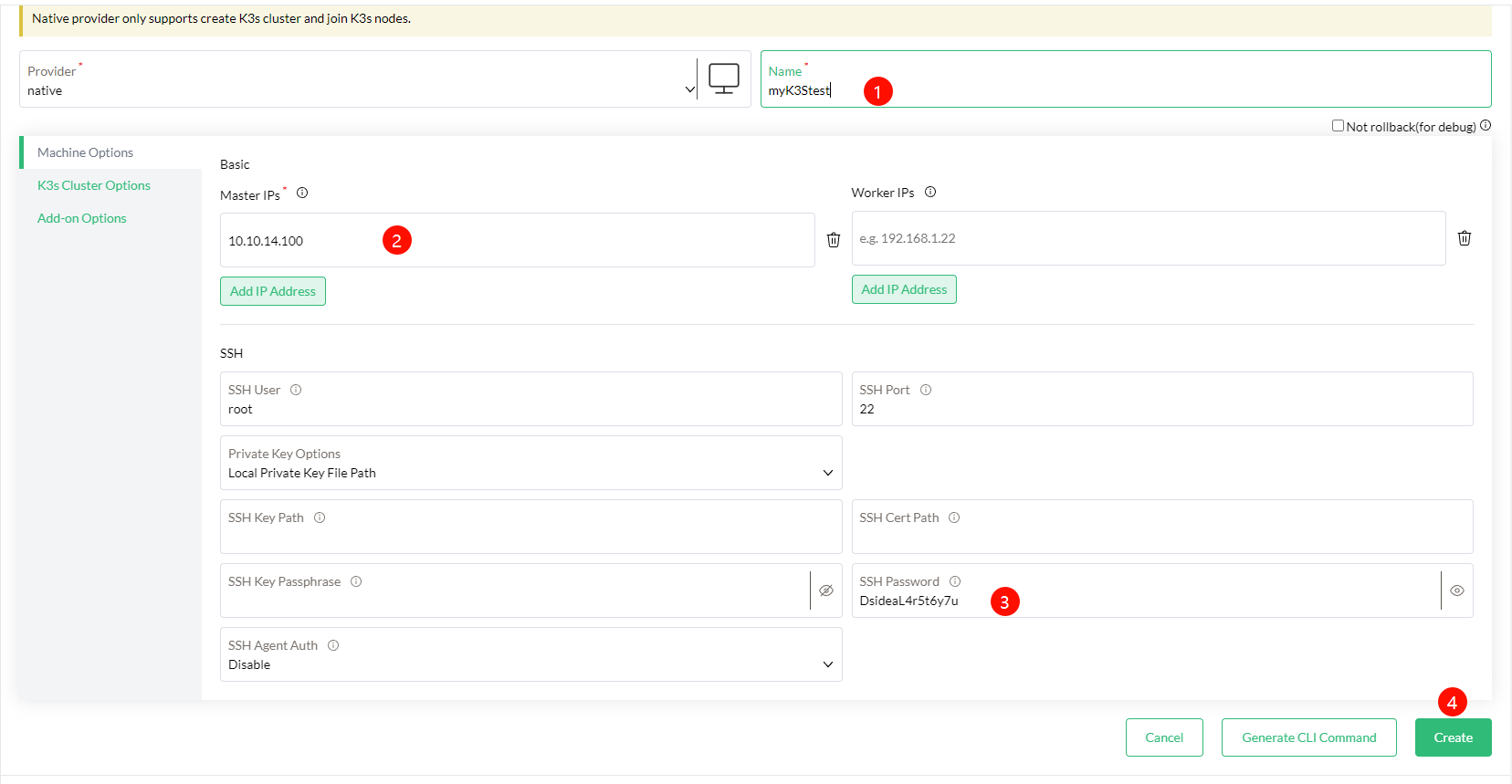
Task: Click the 'SSH' section heading
Action: click(x=231, y=353)
